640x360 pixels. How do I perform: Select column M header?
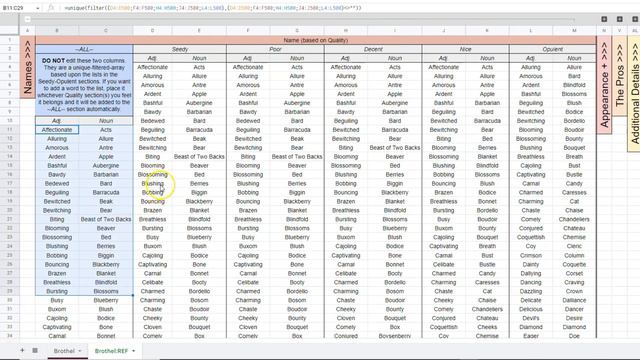click(x=574, y=31)
